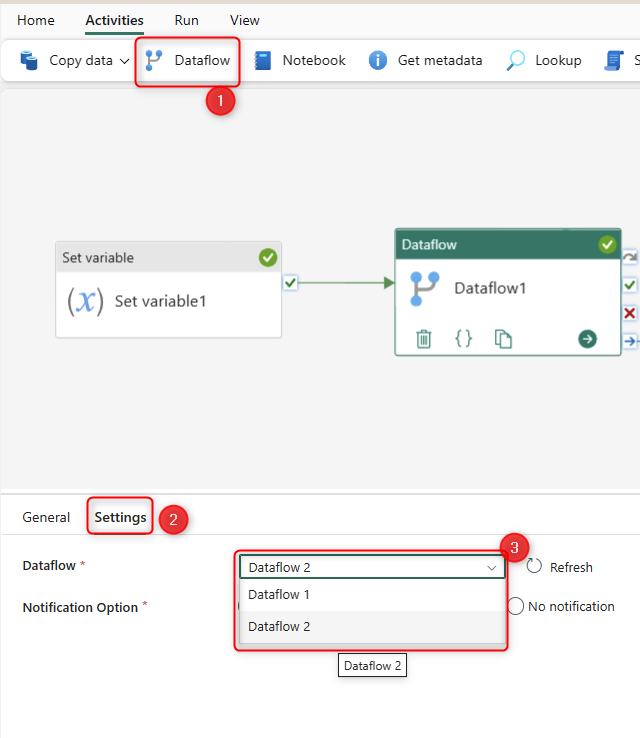Copy the Dataflow1 activity with clone icon

click(x=504, y=339)
